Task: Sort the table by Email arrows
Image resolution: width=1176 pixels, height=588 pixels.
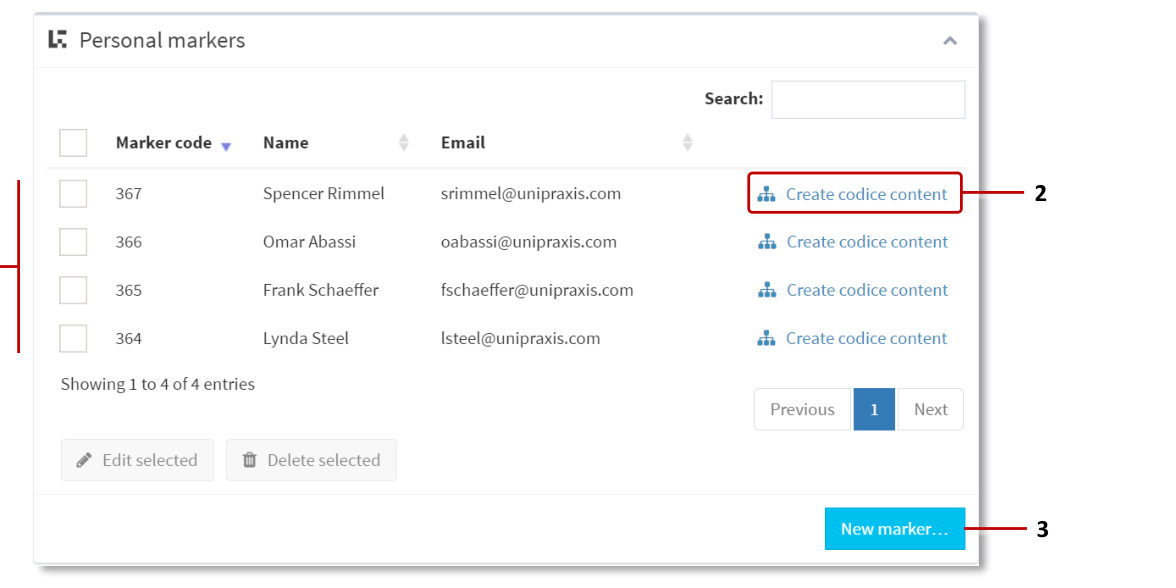Action: pyautogui.click(x=687, y=143)
